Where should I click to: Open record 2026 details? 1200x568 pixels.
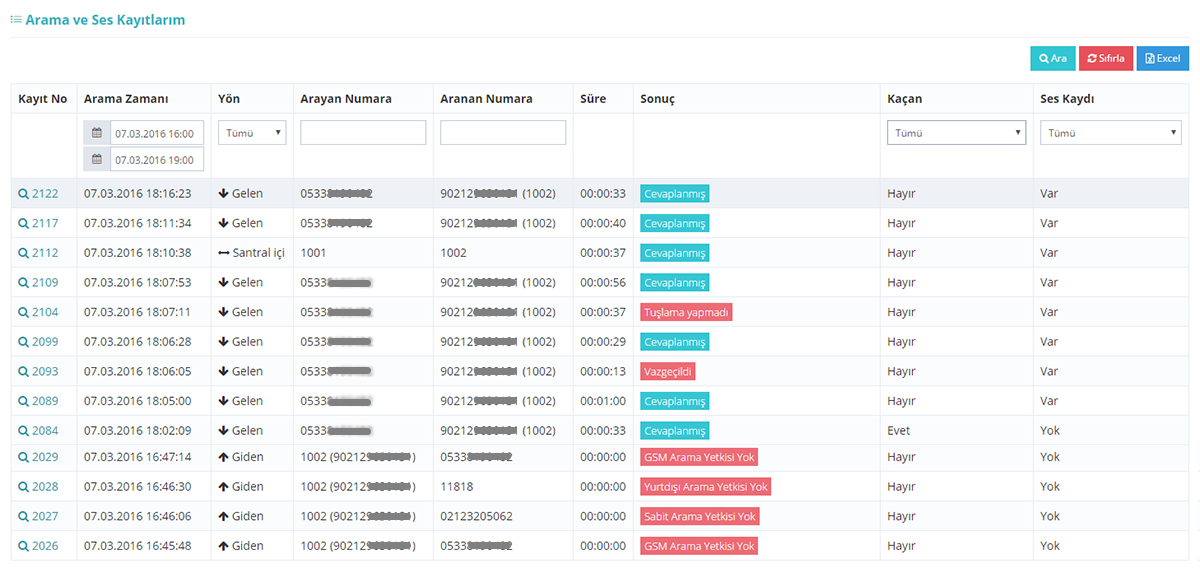tap(38, 546)
